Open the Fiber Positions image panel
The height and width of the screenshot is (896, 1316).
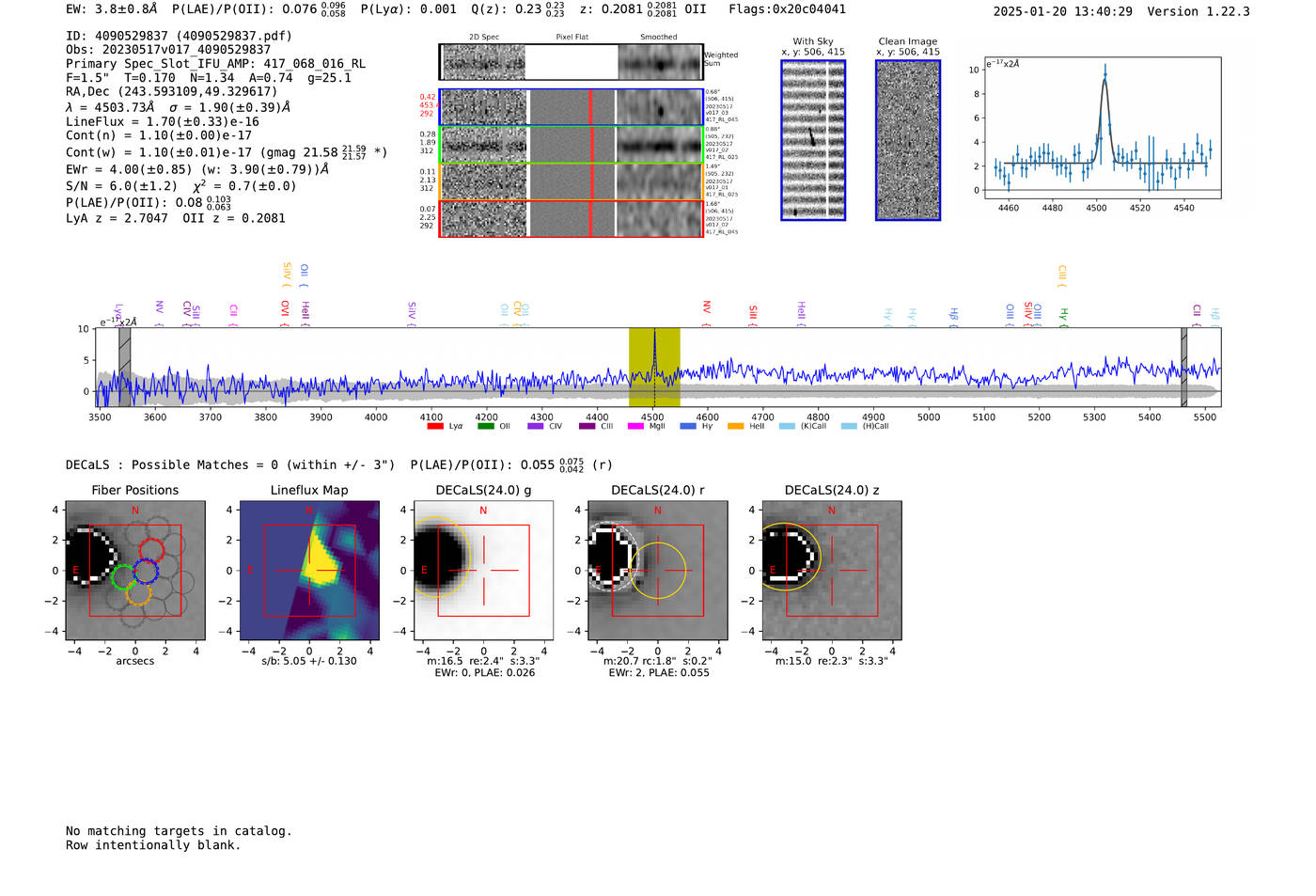point(135,571)
